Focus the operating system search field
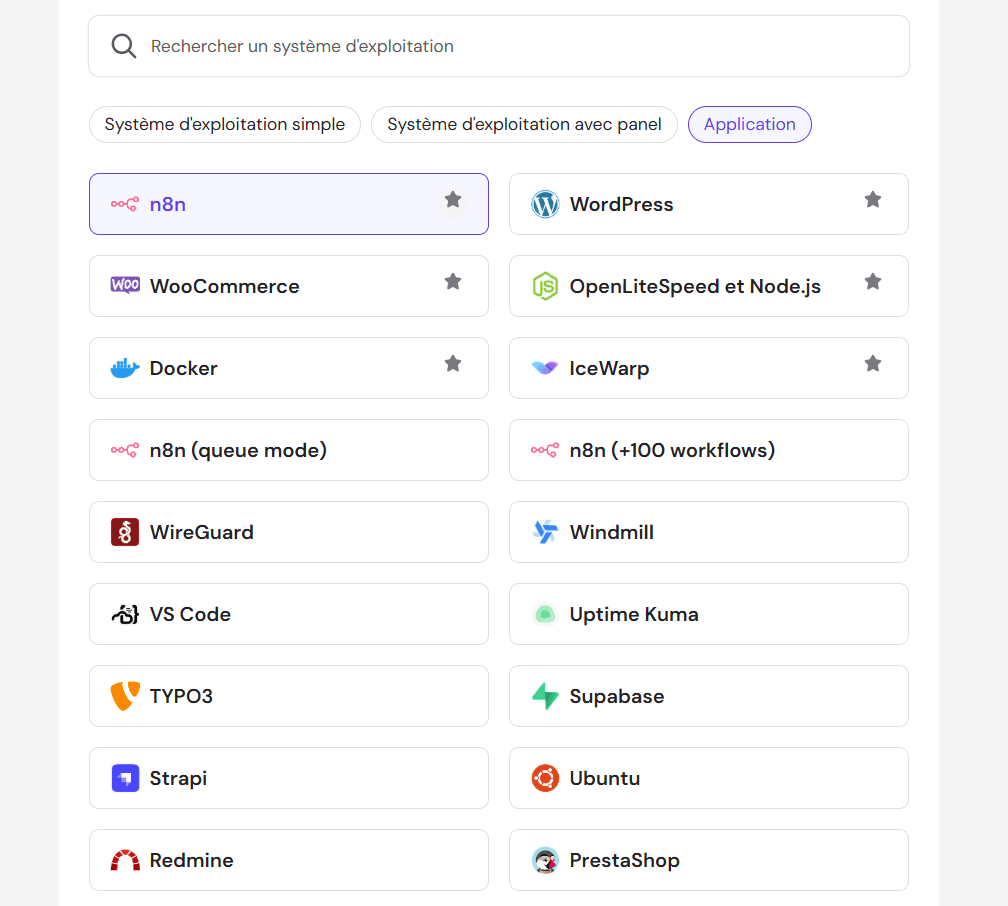The image size is (1008, 906). pyautogui.click(x=499, y=46)
